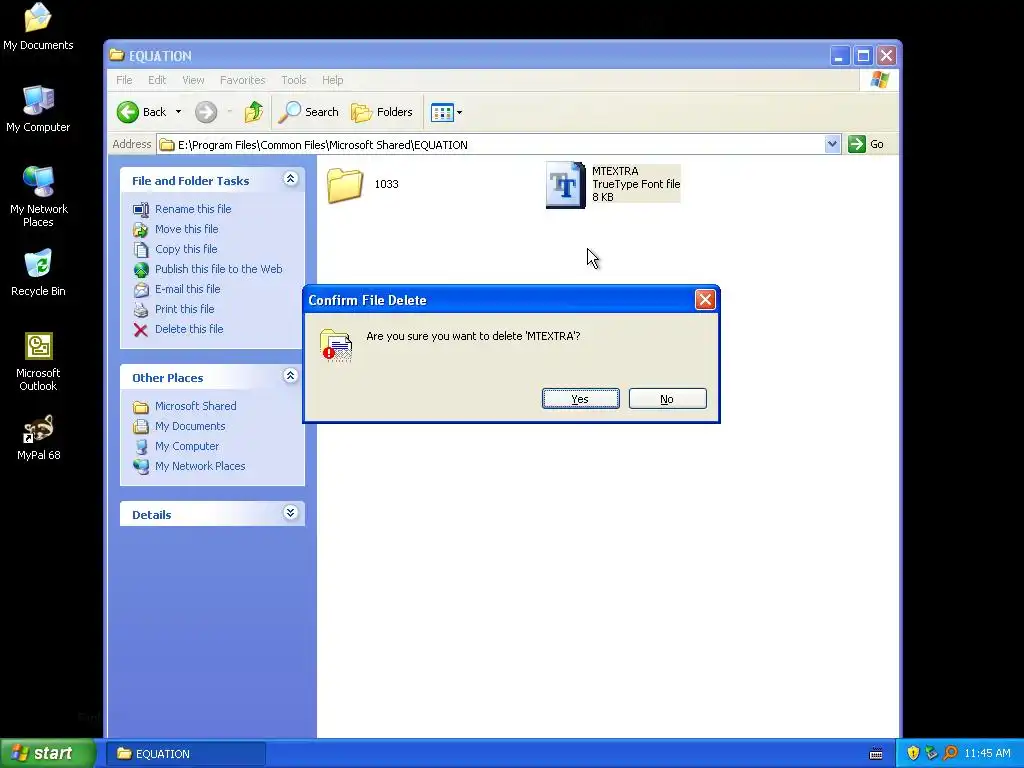Go to My Network Places in Other Places
The image size is (1024, 768).
(200, 466)
